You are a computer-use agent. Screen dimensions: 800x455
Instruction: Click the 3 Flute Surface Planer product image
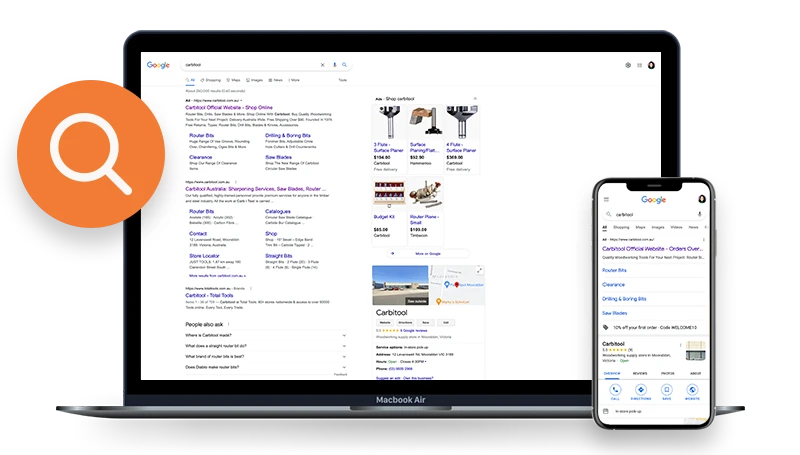pos(389,123)
